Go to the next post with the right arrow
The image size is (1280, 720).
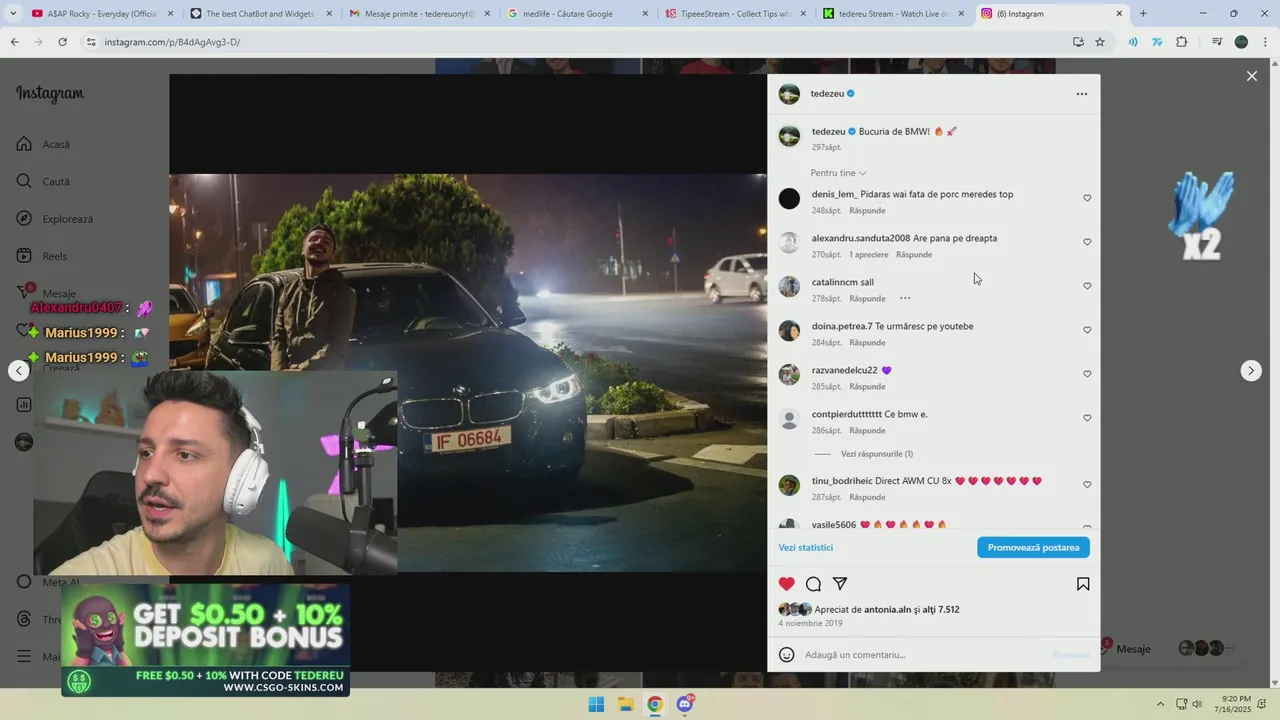point(1251,371)
